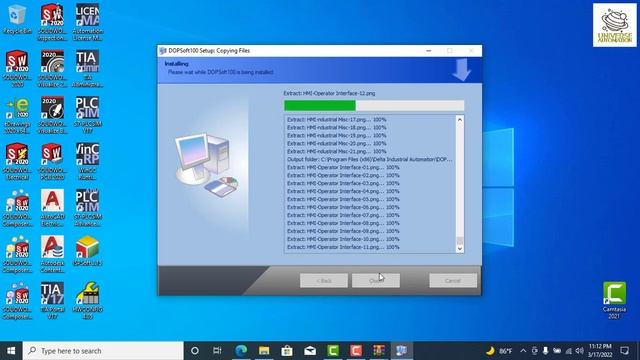Open SOLIDWORKS Inspection desktop shortcut
640x360 pixels.
pos(52,22)
